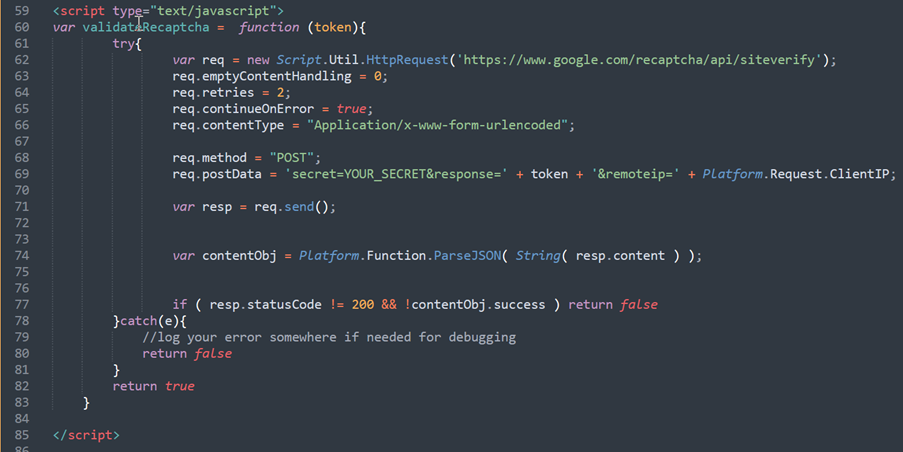Viewport: 903px width, 452px height.
Task: Click the try keyword
Action: 124,44
